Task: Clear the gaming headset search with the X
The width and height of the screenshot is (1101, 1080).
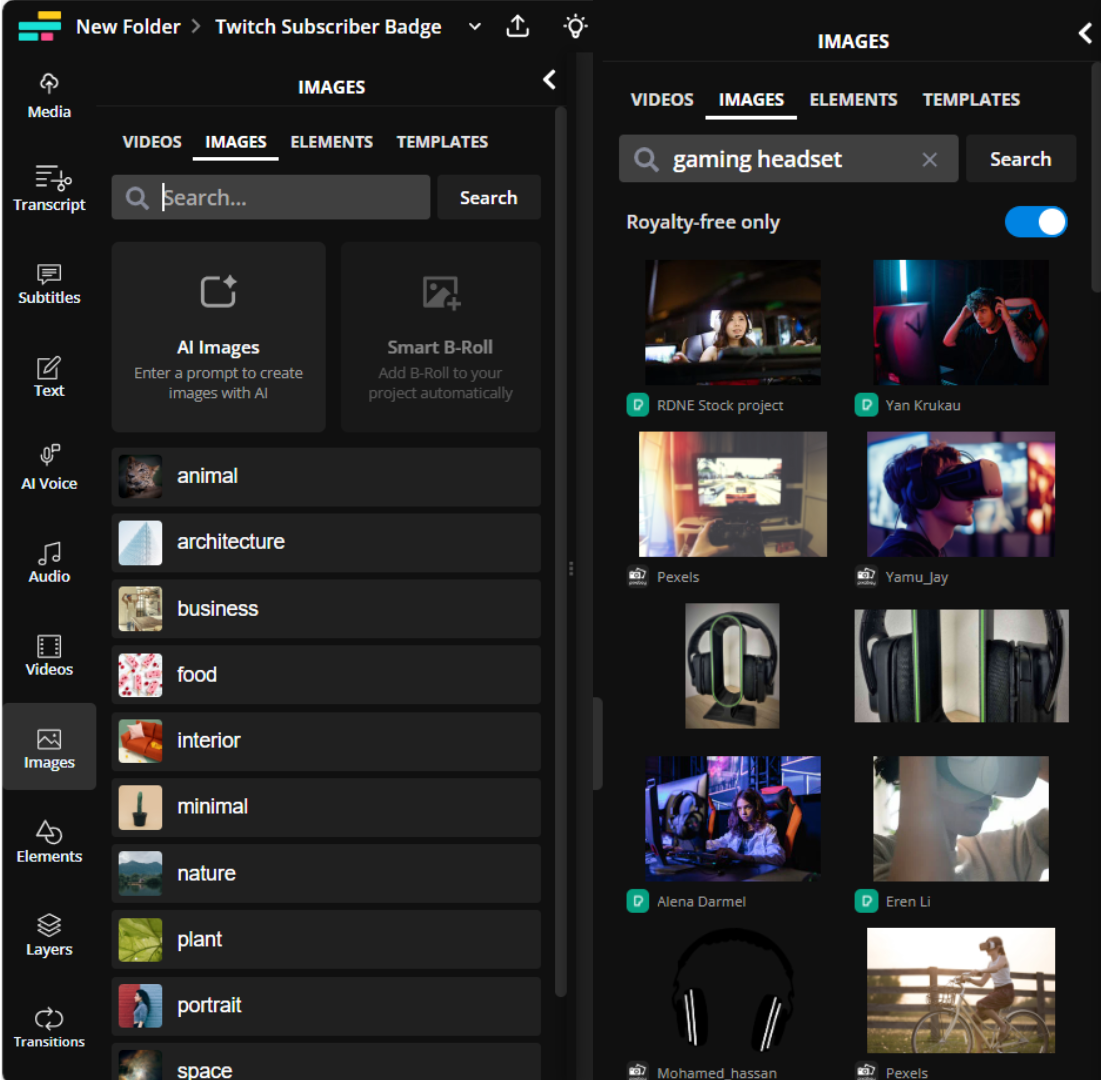Action: pos(929,158)
